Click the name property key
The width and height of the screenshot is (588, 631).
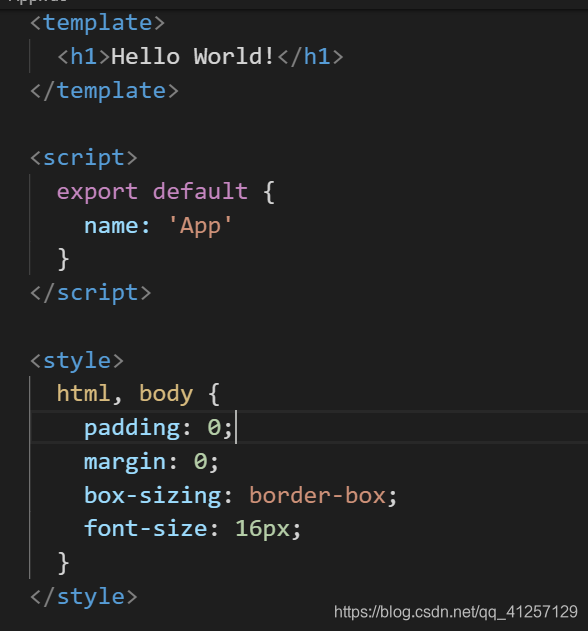(x=110, y=226)
